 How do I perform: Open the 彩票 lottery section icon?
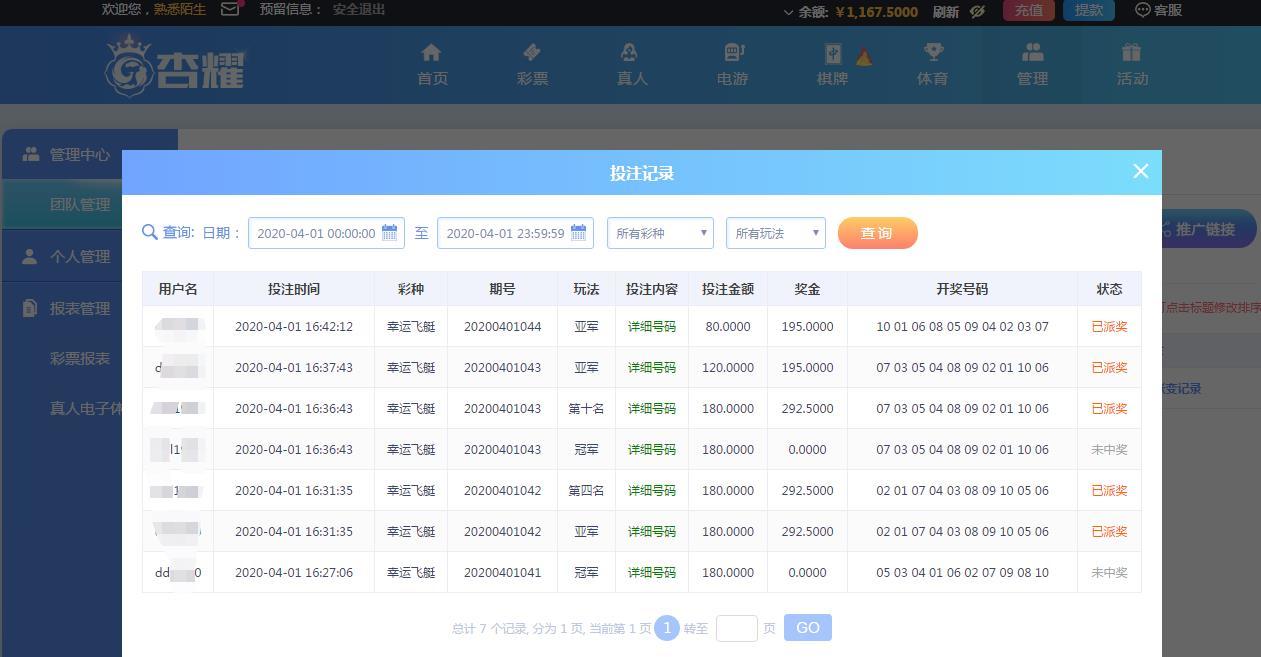pyautogui.click(x=531, y=53)
